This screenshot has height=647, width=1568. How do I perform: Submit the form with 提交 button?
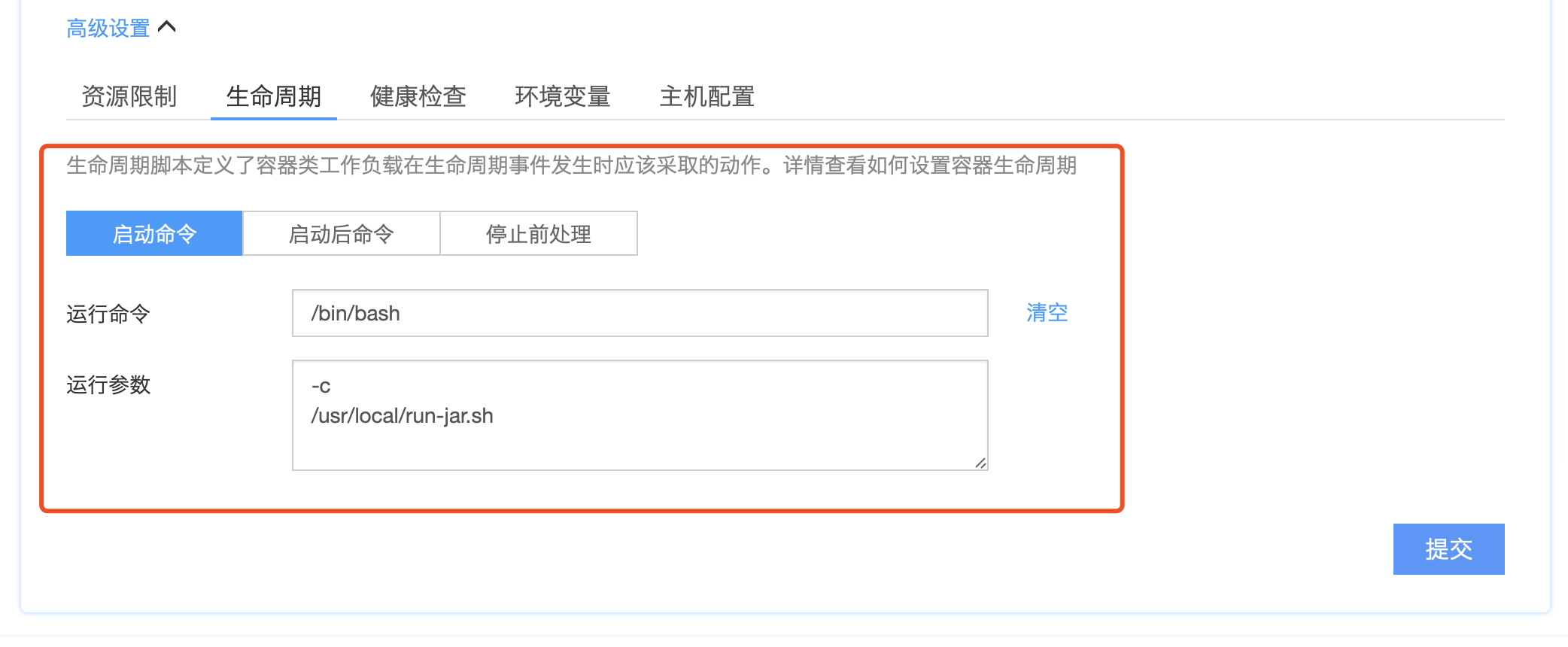click(1449, 549)
